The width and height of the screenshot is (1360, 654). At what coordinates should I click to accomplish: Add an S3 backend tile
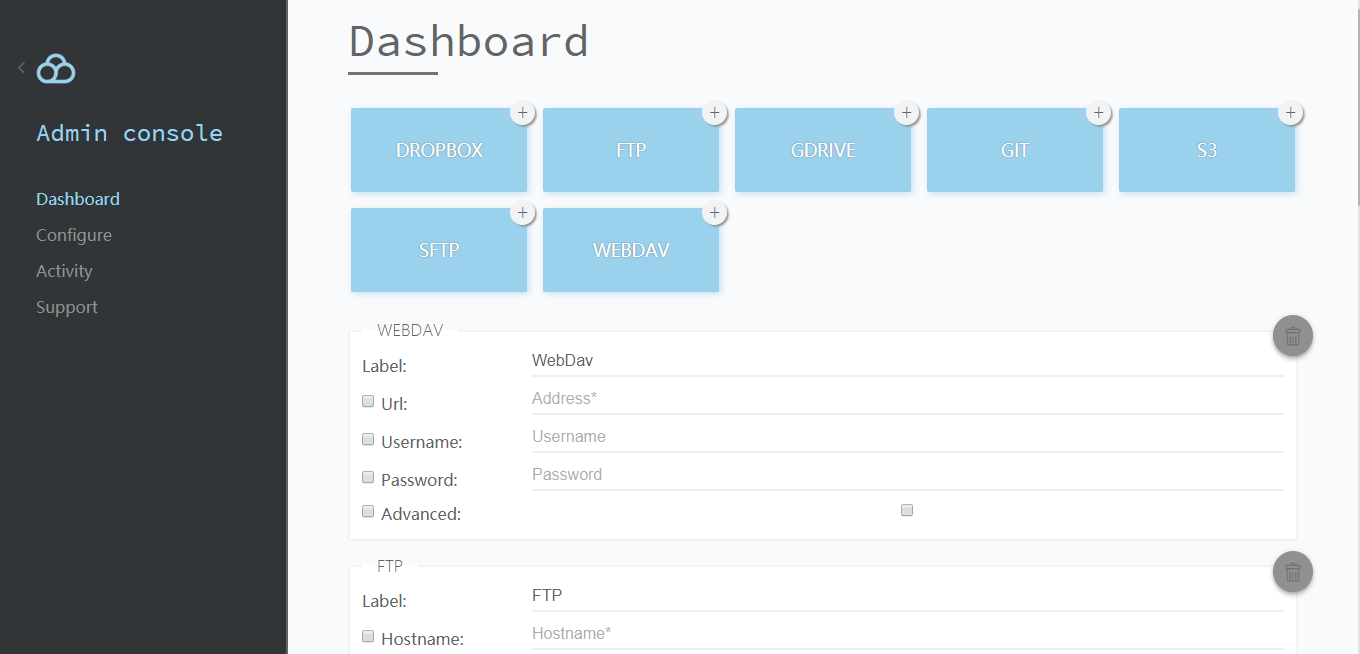click(1207, 150)
